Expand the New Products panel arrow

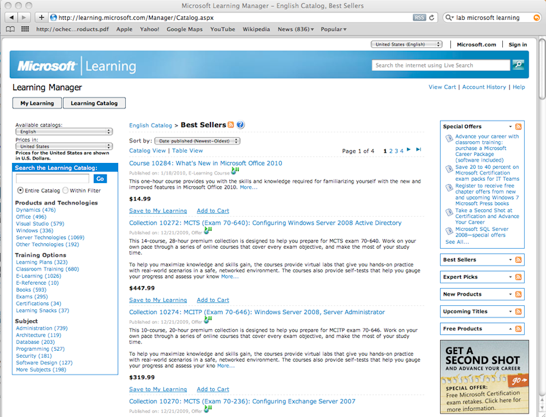[510, 294]
